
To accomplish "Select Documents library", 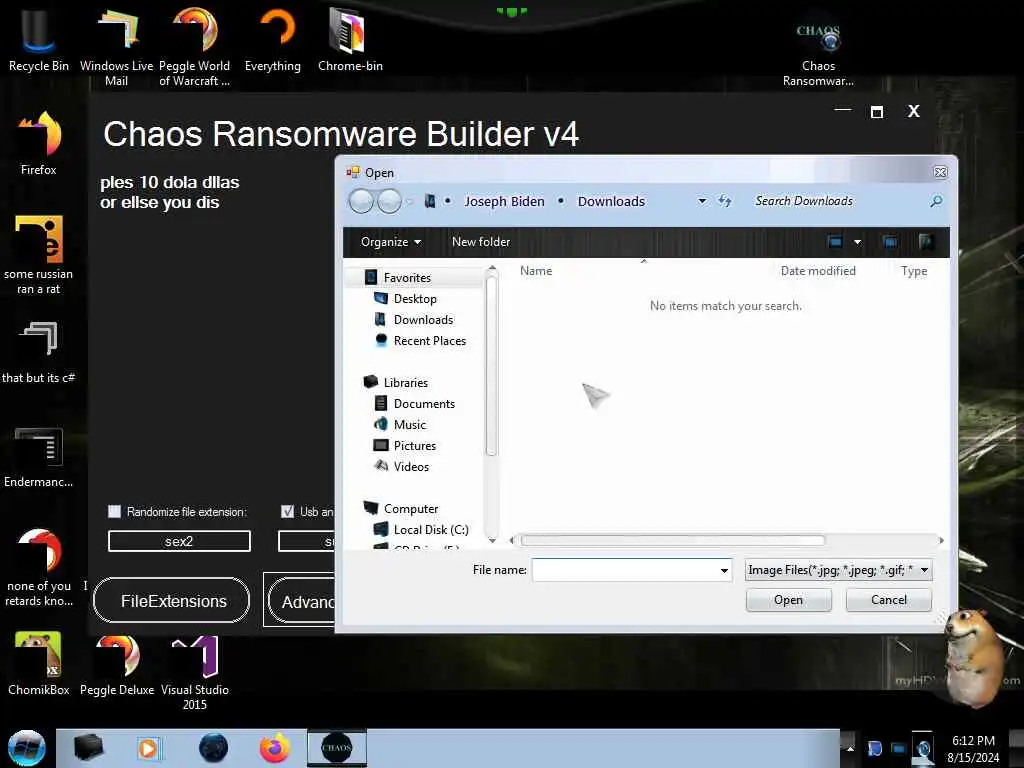I will point(424,404).
